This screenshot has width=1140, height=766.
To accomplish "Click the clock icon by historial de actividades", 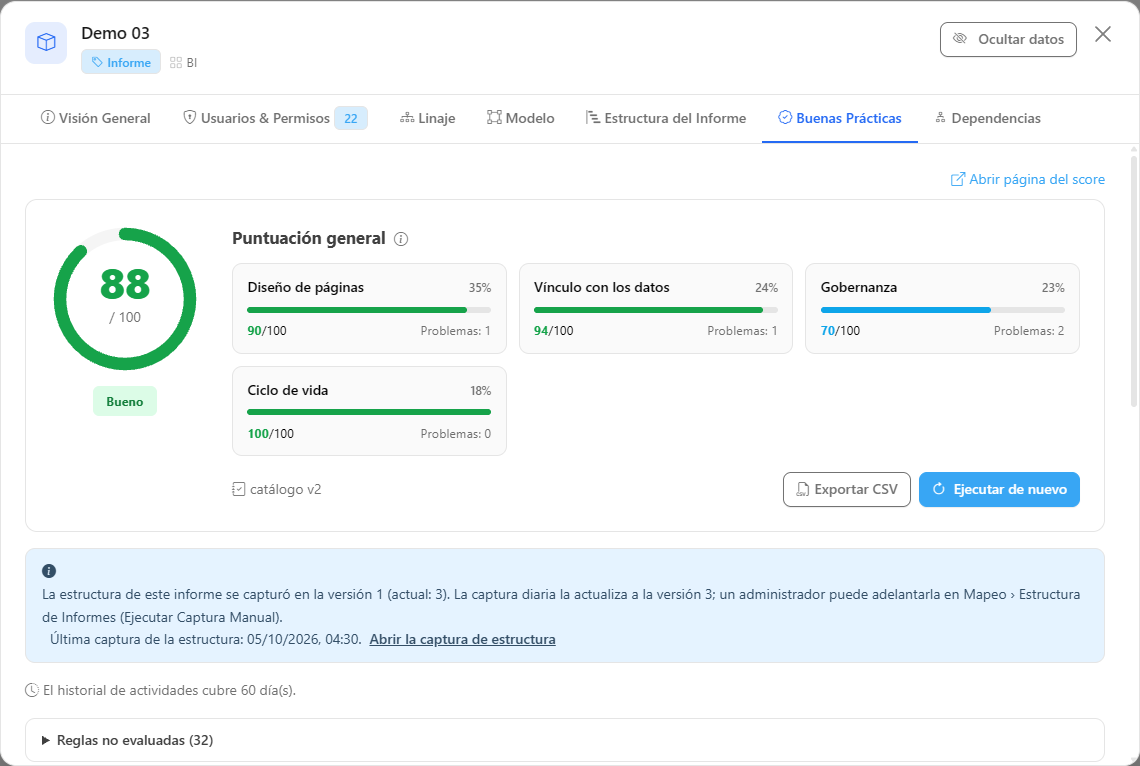I will (32, 690).
